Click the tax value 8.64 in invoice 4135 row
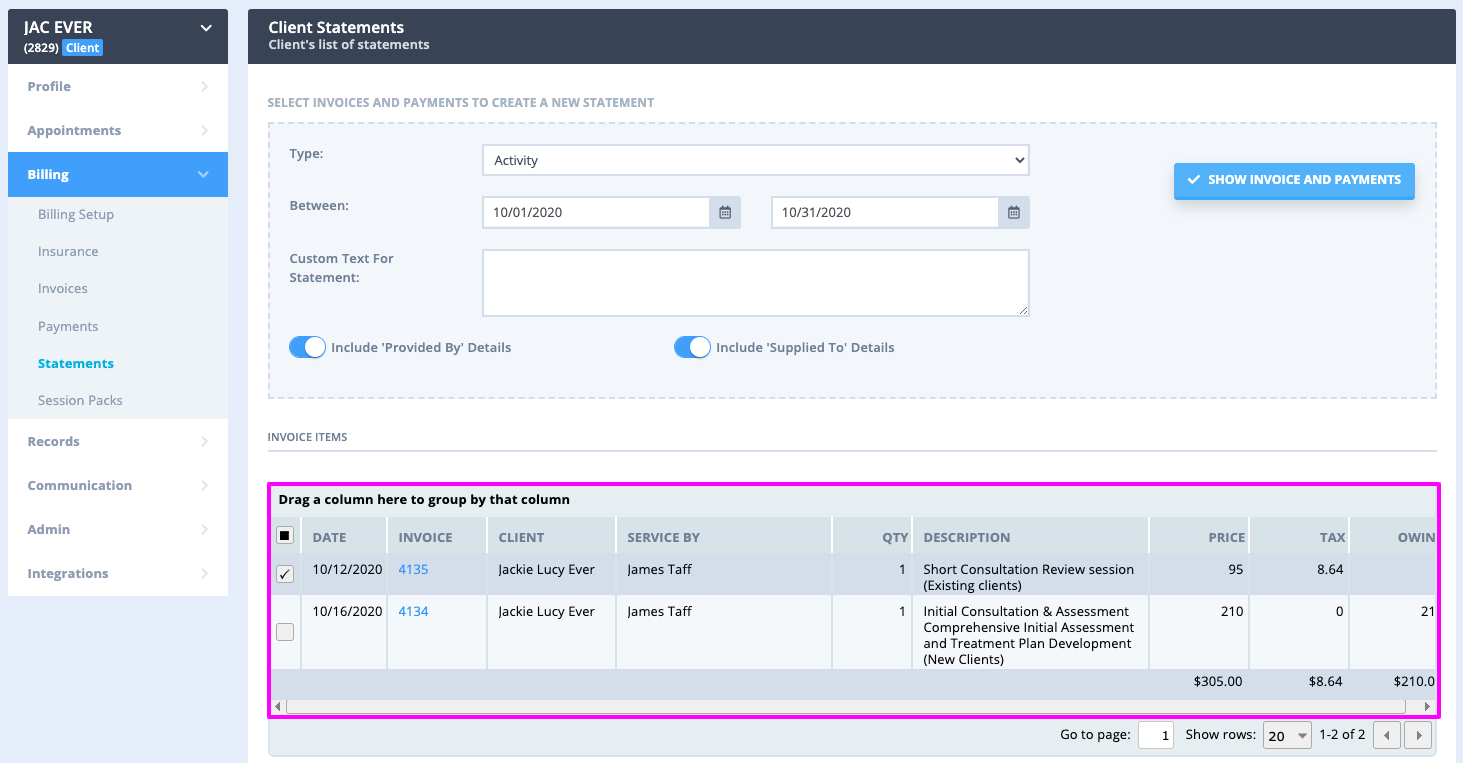This screenshot has height=763, width=1463. [x=1328, y=569]
